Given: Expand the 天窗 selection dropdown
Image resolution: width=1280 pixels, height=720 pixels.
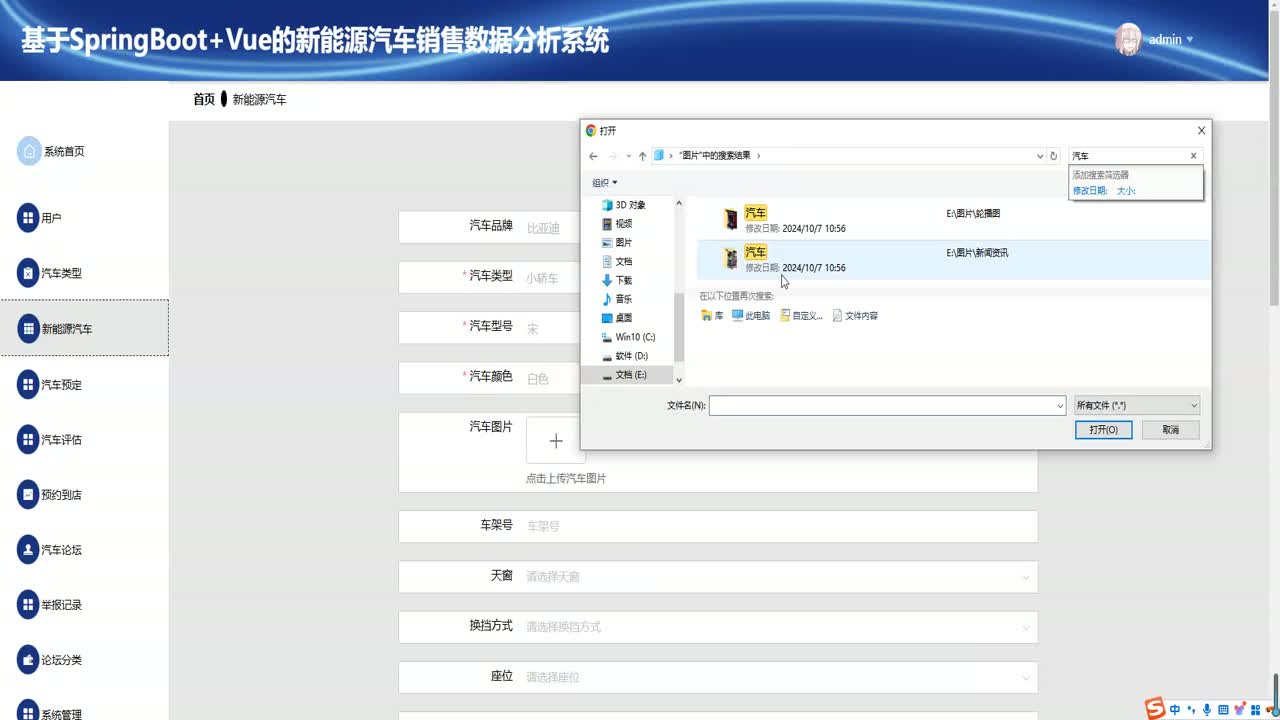Looking at the screenshot, I should click(718, 577).
